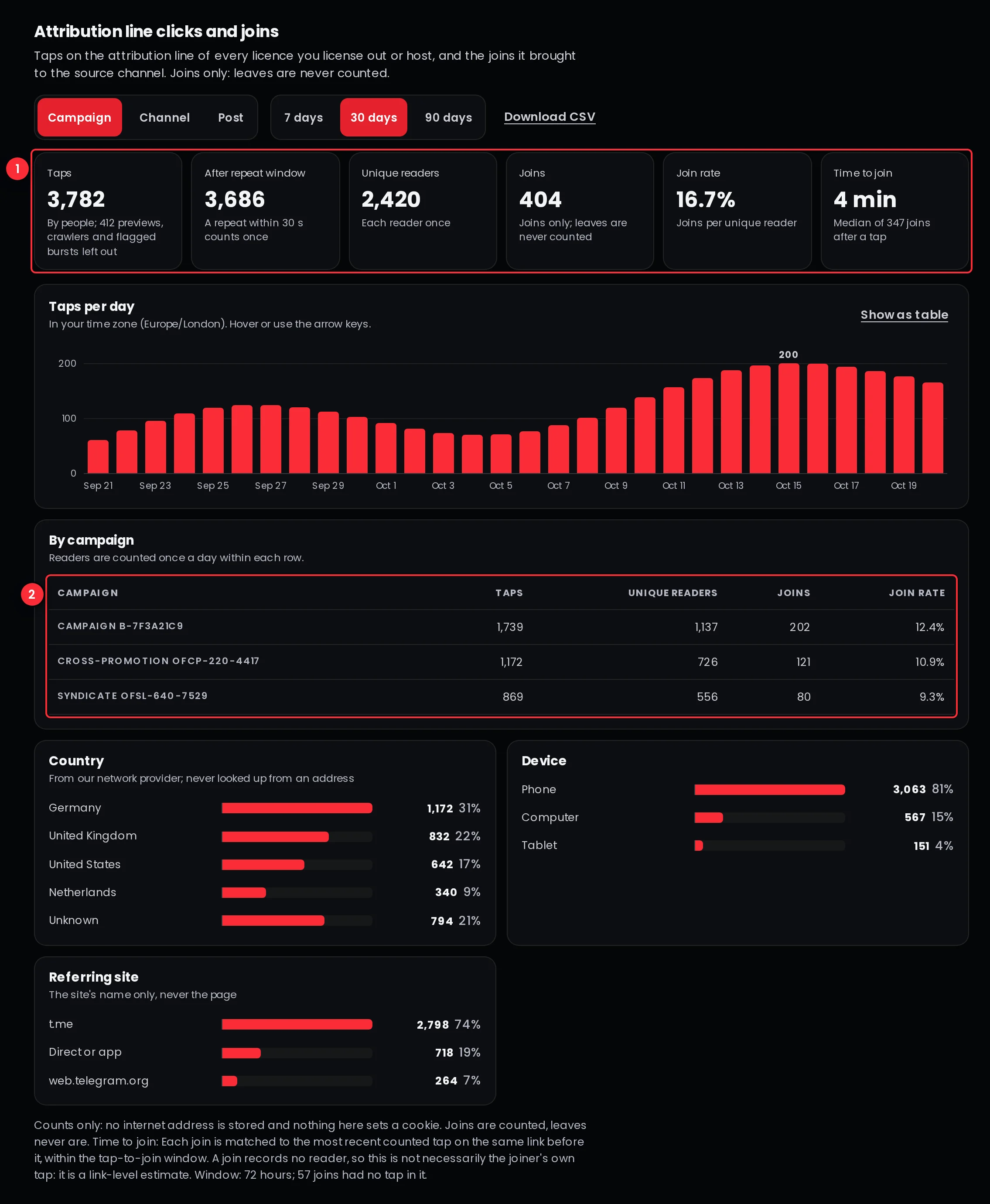Click the 12.4% join rate cell
990x1204 pixels.
(x=929, y=627)
